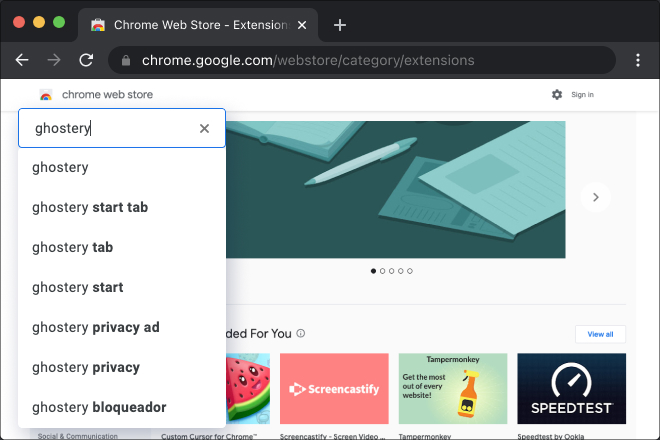
Task: Choose the "ghostery start tab" suggestion
Action: (90, 207)
